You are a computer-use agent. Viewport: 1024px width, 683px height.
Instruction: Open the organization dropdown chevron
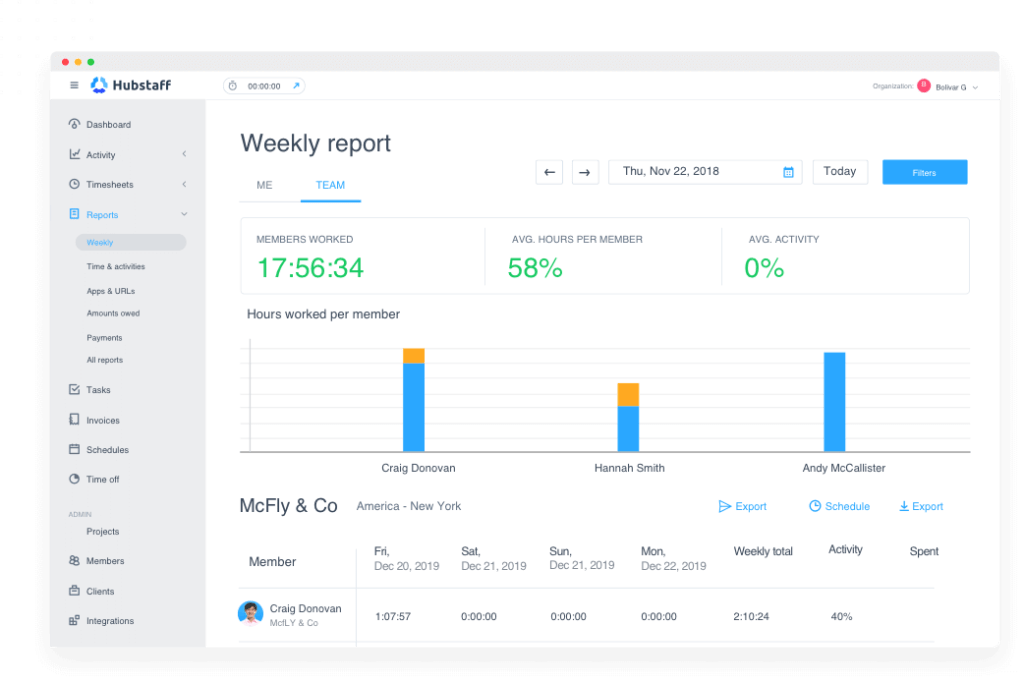(x=975, y=87)
